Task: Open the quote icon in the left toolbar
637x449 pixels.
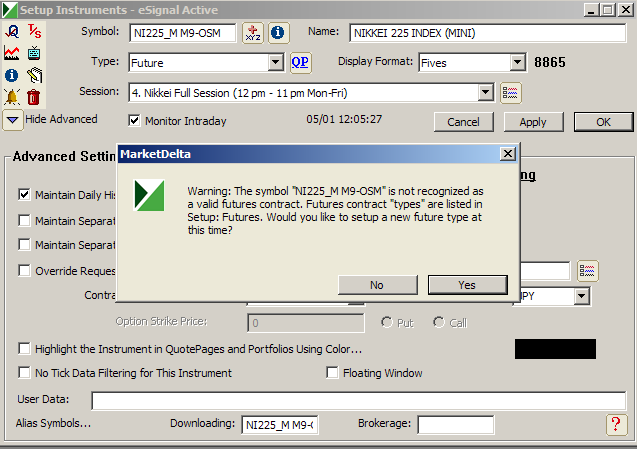Action: [x=12, y=31]
